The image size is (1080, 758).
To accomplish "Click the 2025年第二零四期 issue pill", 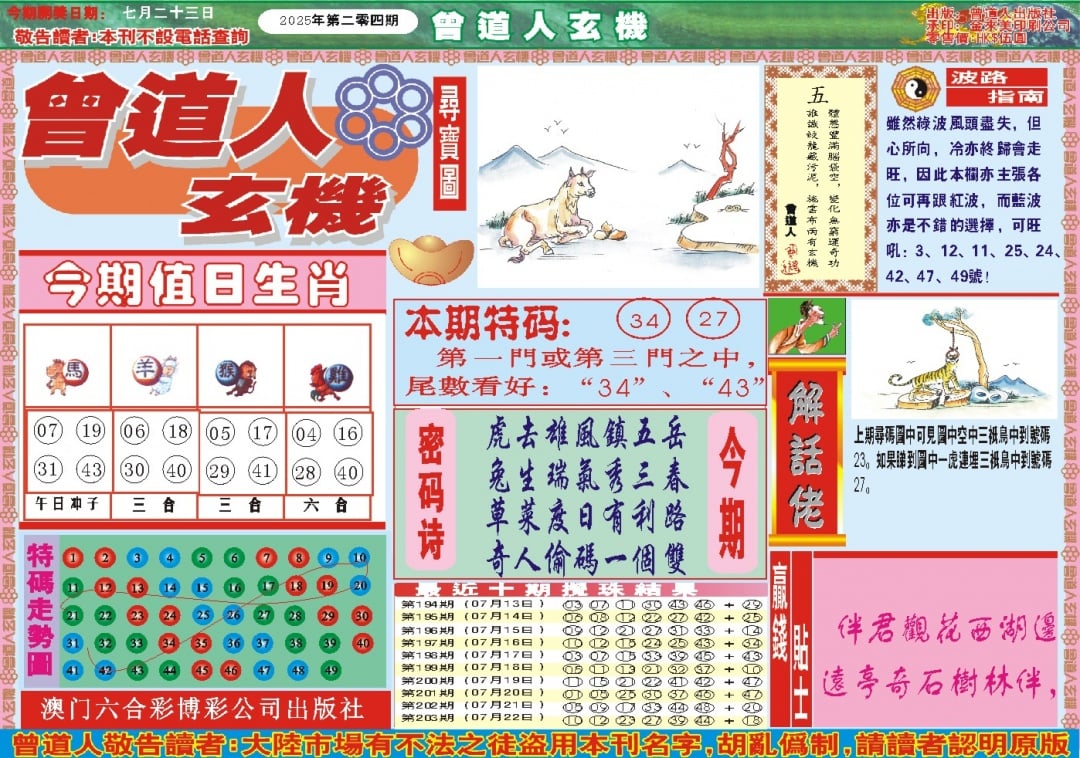I will point(338,21).
